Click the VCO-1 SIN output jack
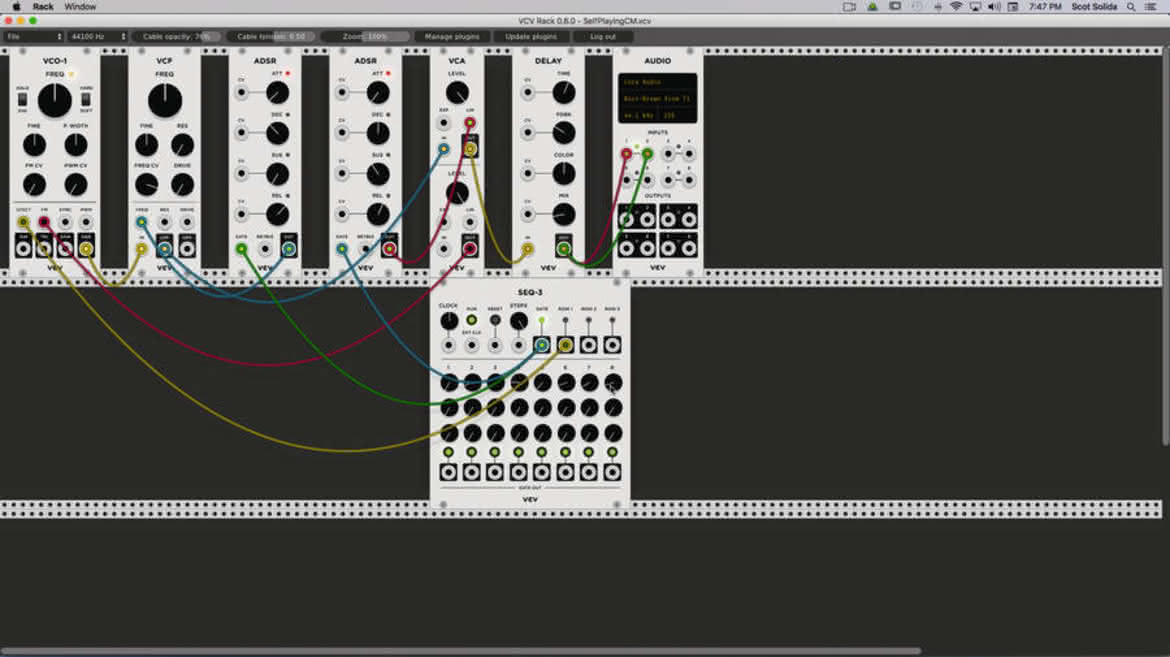This screenshot has height=657, width=1170. (23, 249)
